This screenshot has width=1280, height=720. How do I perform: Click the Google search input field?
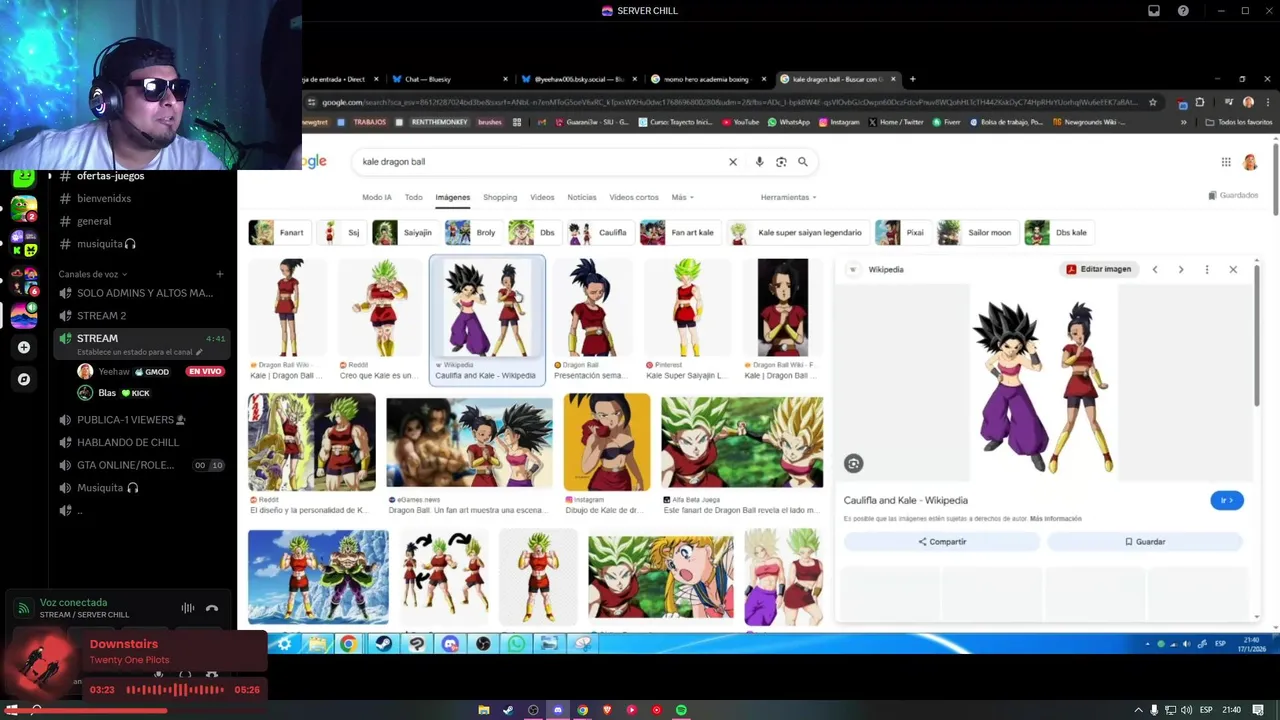[540, 162]
